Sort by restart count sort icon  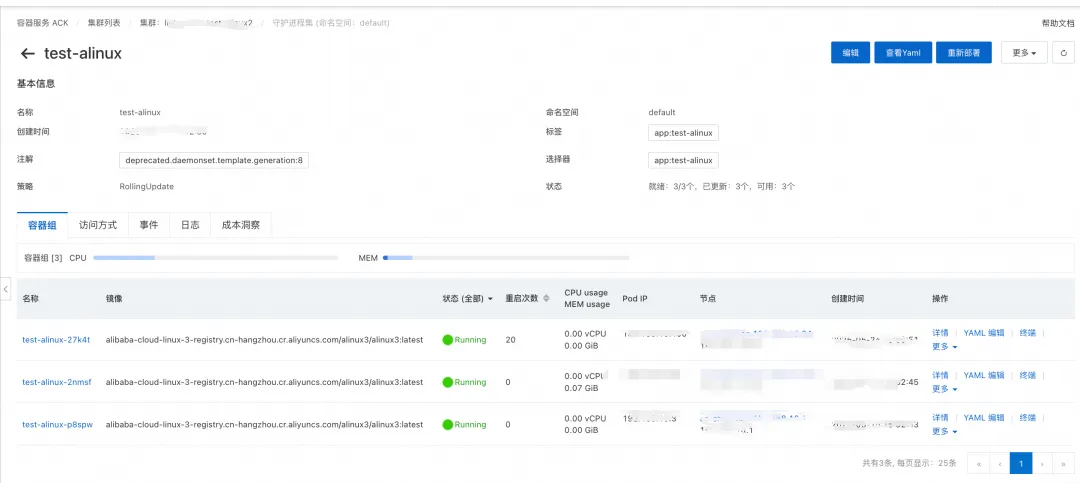pyautogui.click(x=547, y=298)
